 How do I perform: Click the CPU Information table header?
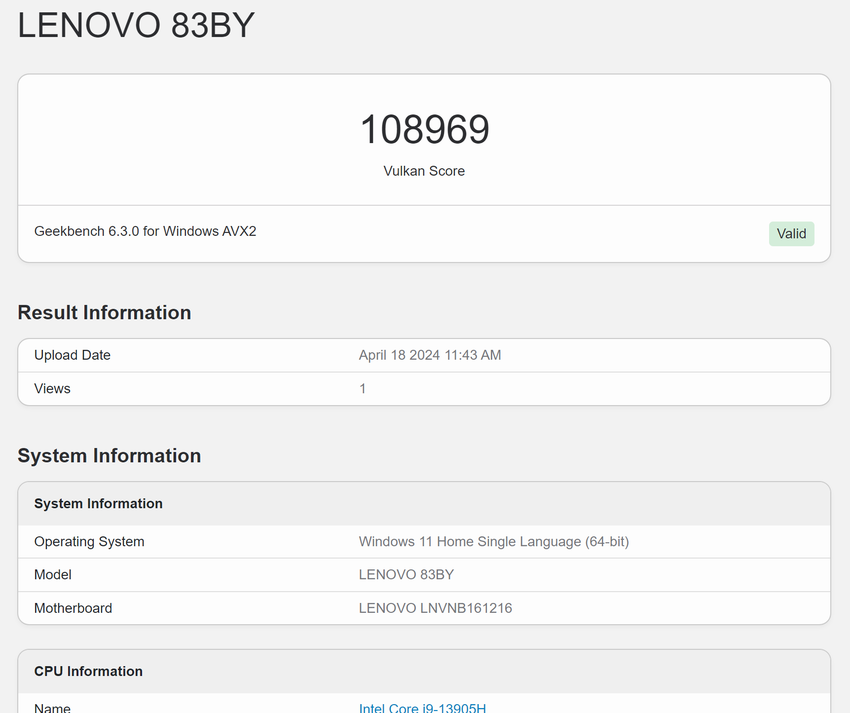click(x=88, y=671)
